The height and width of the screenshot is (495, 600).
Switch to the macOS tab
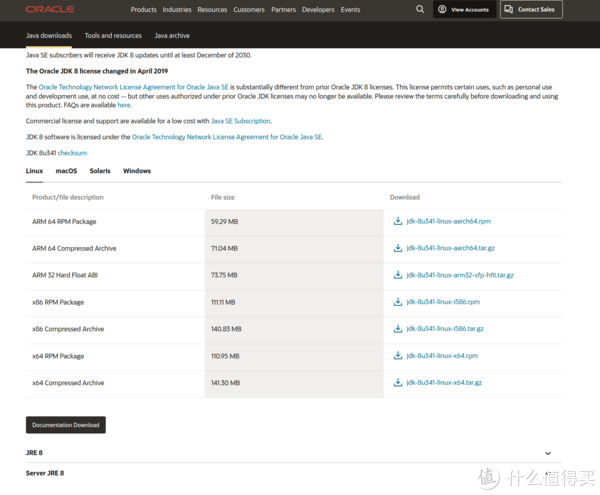[66, 171]
